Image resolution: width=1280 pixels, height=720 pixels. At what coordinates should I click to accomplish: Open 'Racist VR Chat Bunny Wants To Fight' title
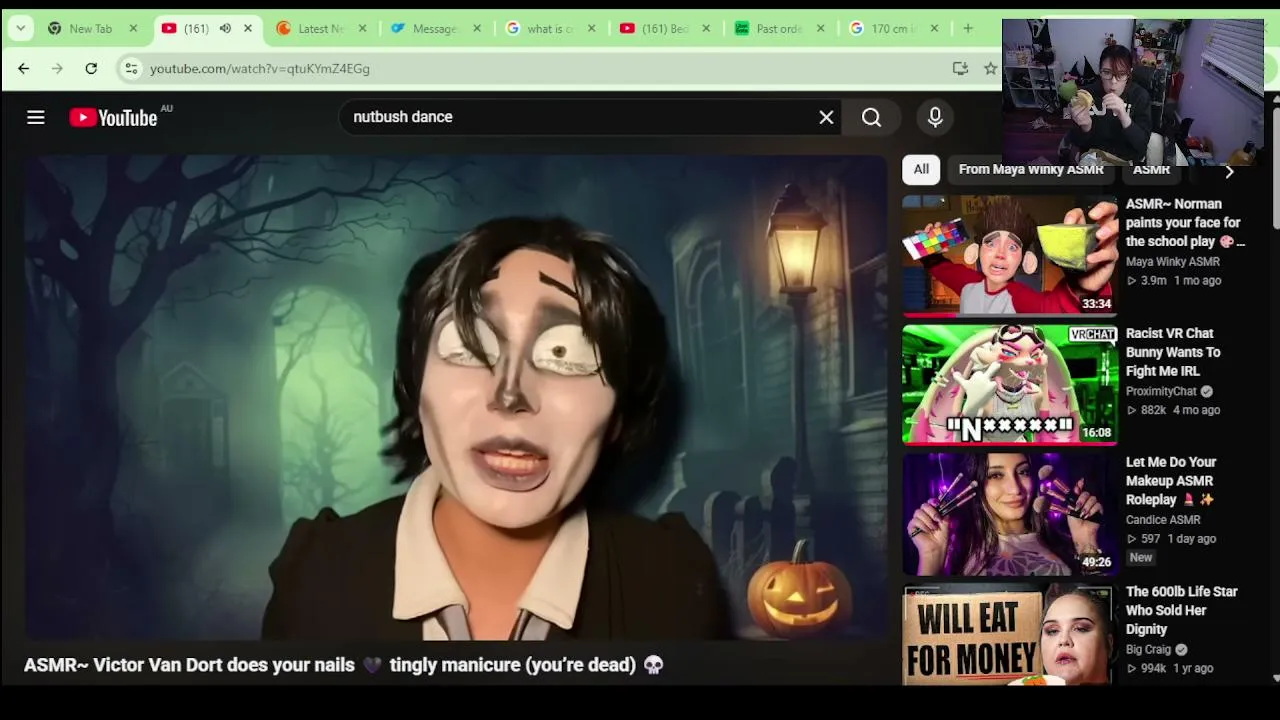[1173, 352]
